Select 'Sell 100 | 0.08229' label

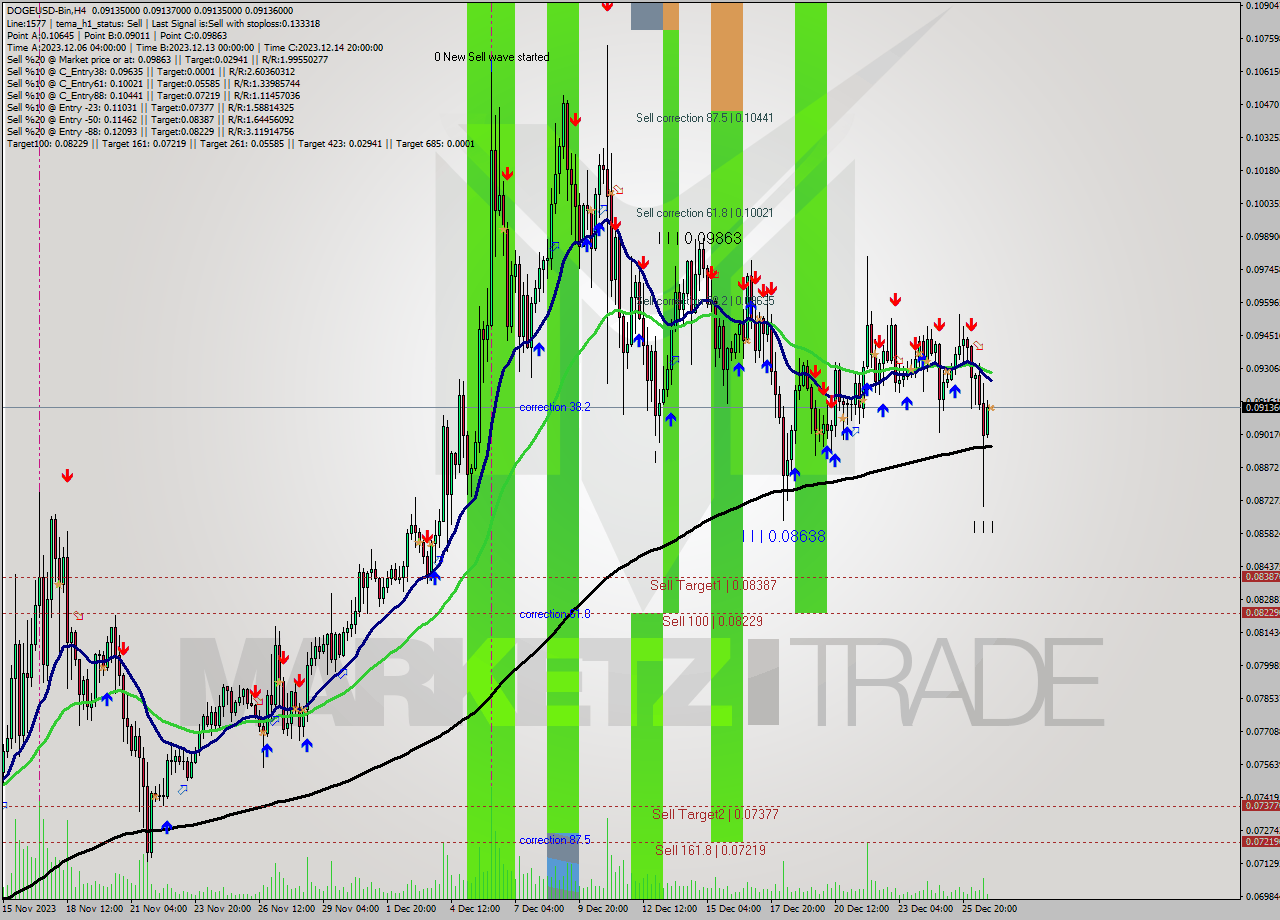[713, 621]
